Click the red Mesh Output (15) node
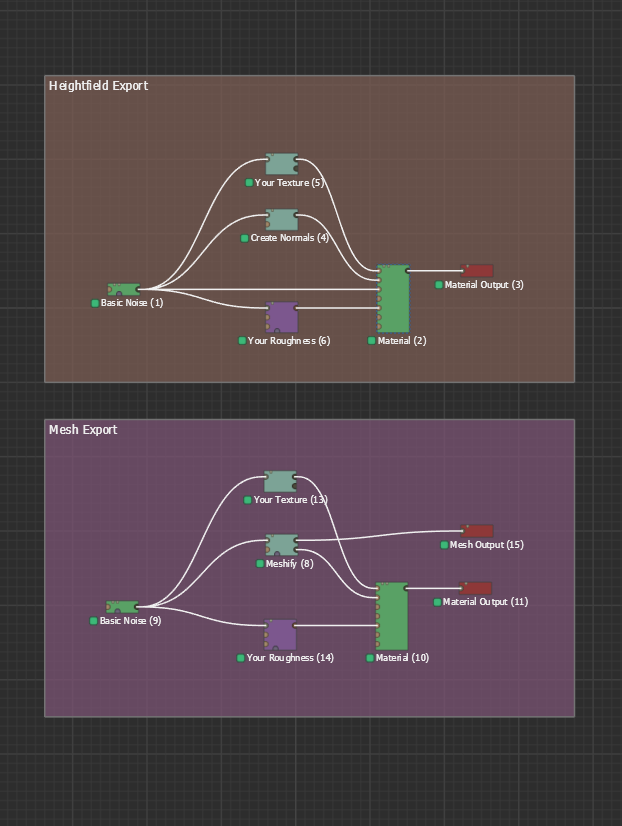 [478, 532]
